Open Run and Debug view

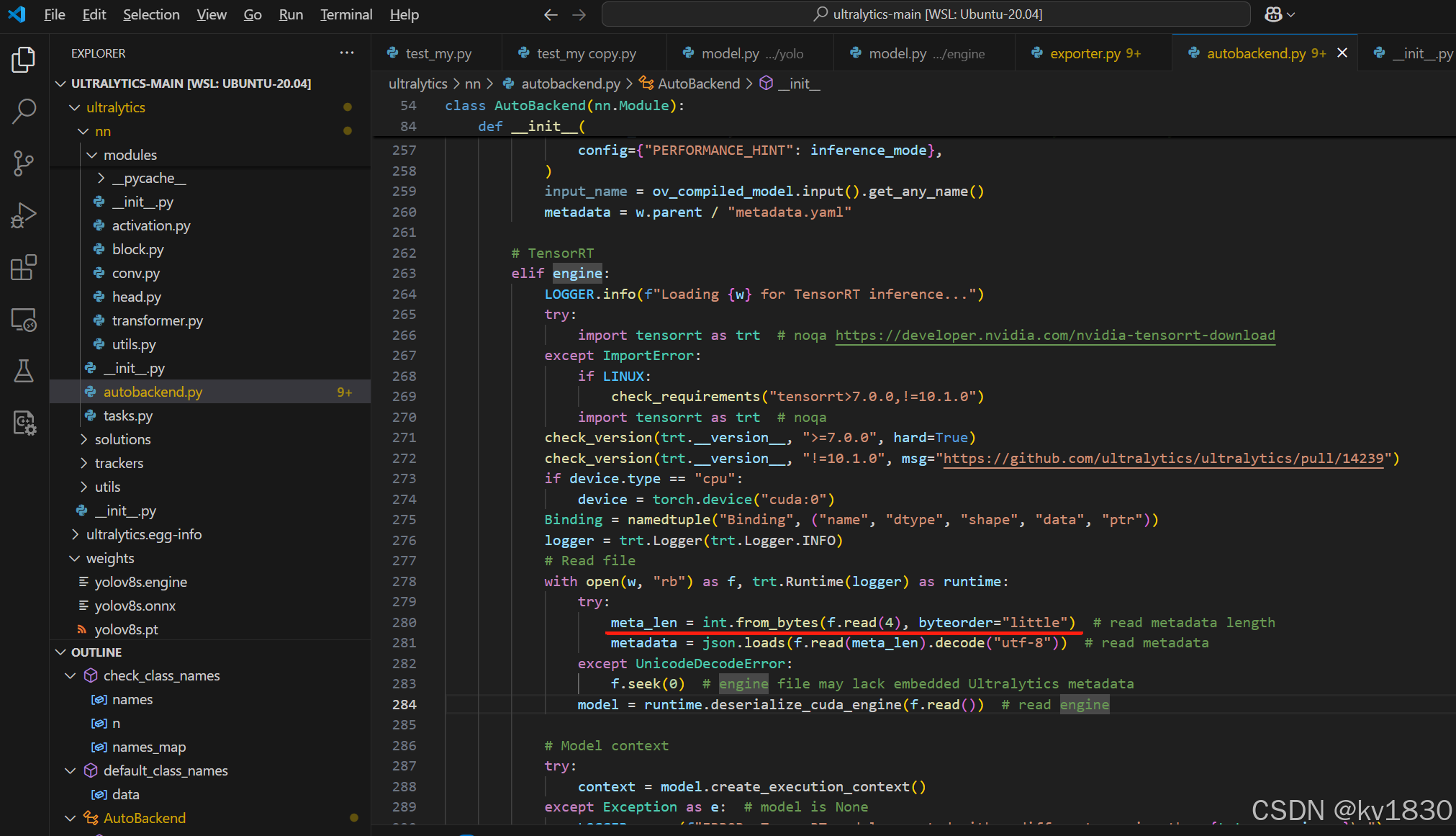coord(24,215)
